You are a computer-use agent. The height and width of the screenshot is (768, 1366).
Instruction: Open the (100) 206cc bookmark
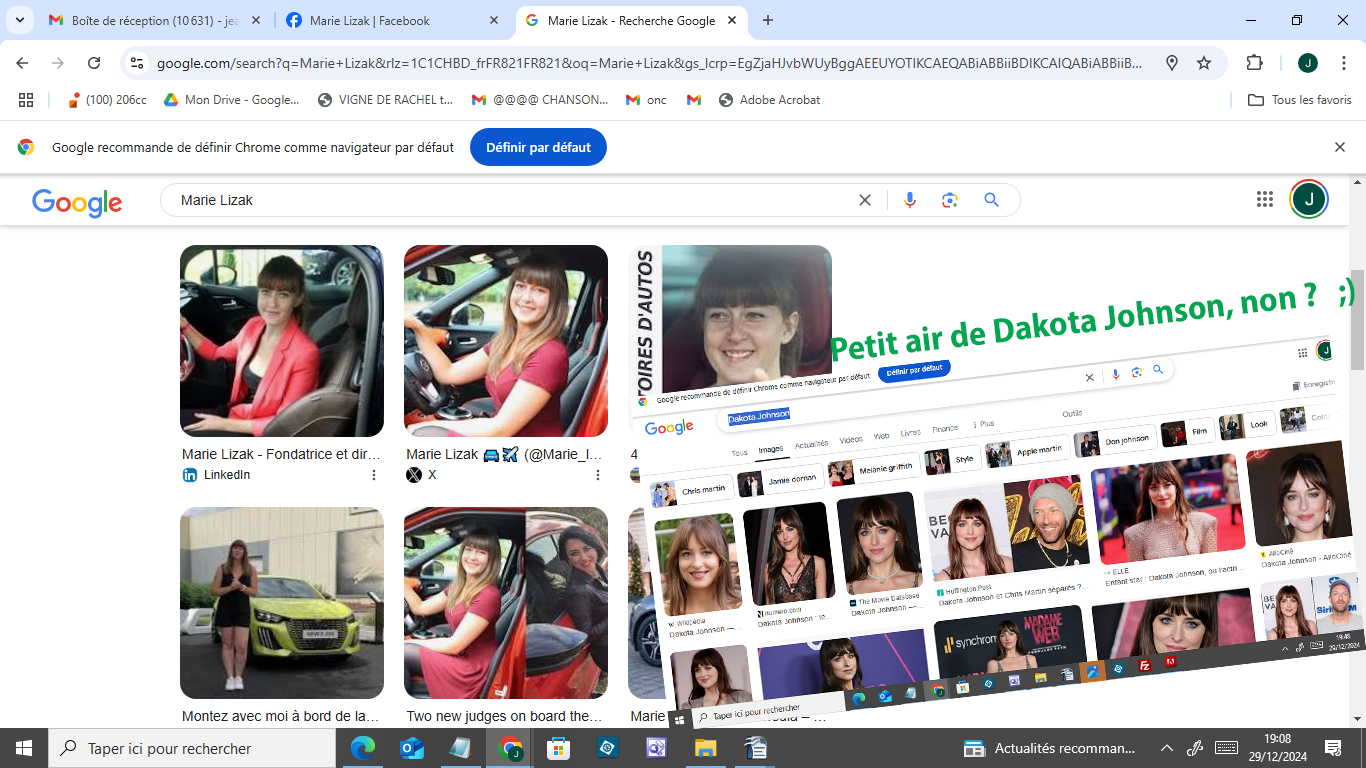(x=106, y=100)
